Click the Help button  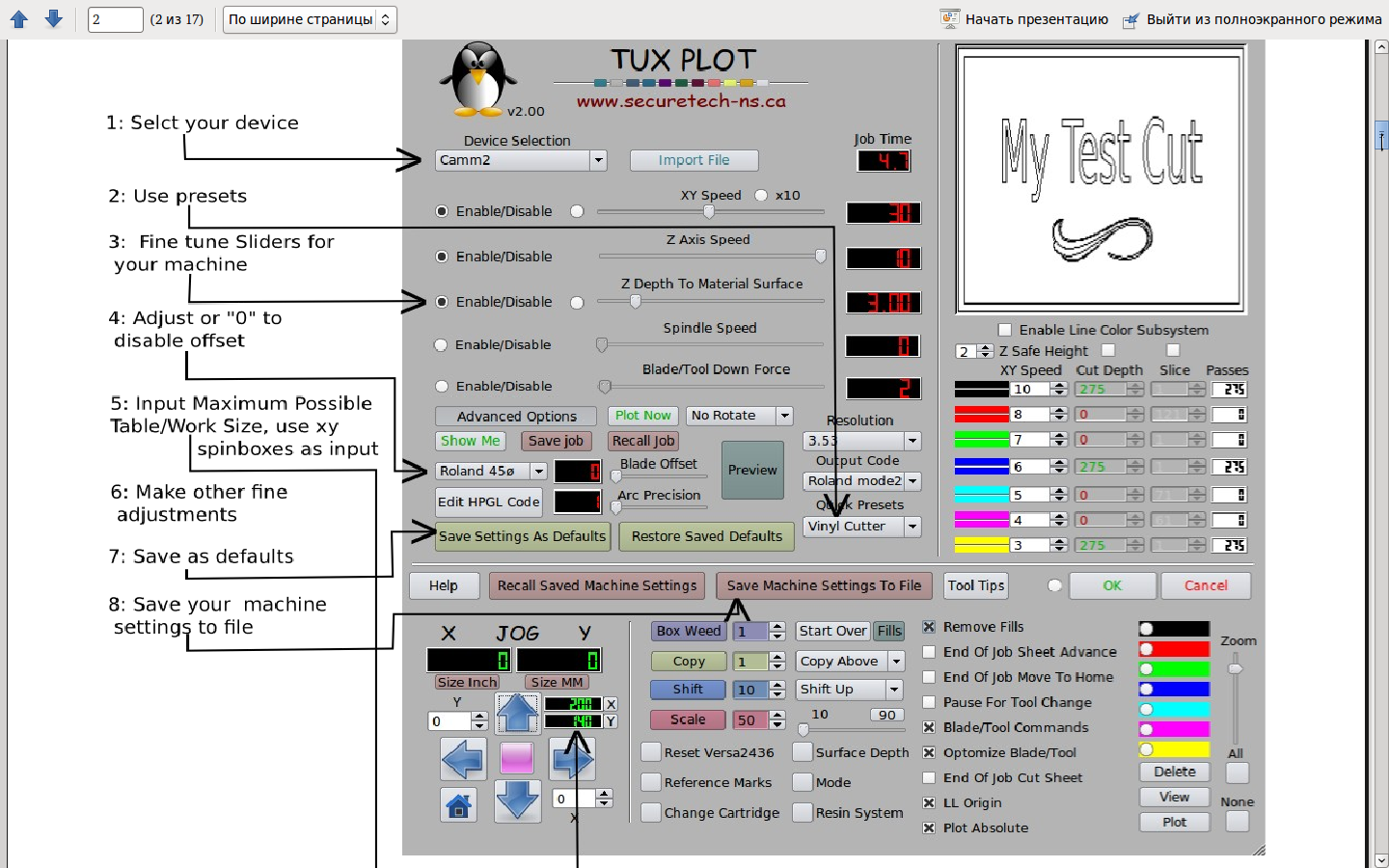[x=444, y=585]
